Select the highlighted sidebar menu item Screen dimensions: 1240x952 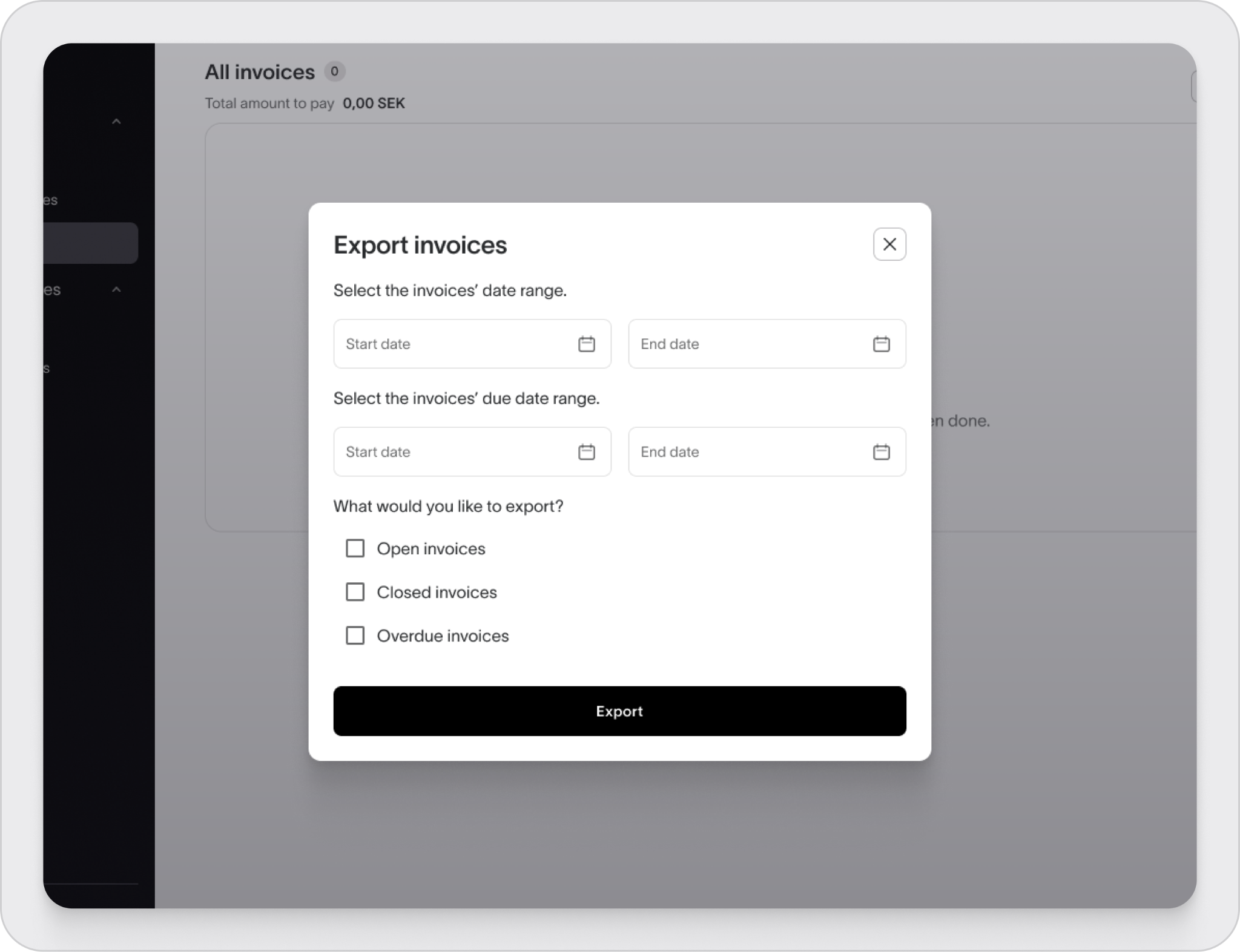(90, 243)
